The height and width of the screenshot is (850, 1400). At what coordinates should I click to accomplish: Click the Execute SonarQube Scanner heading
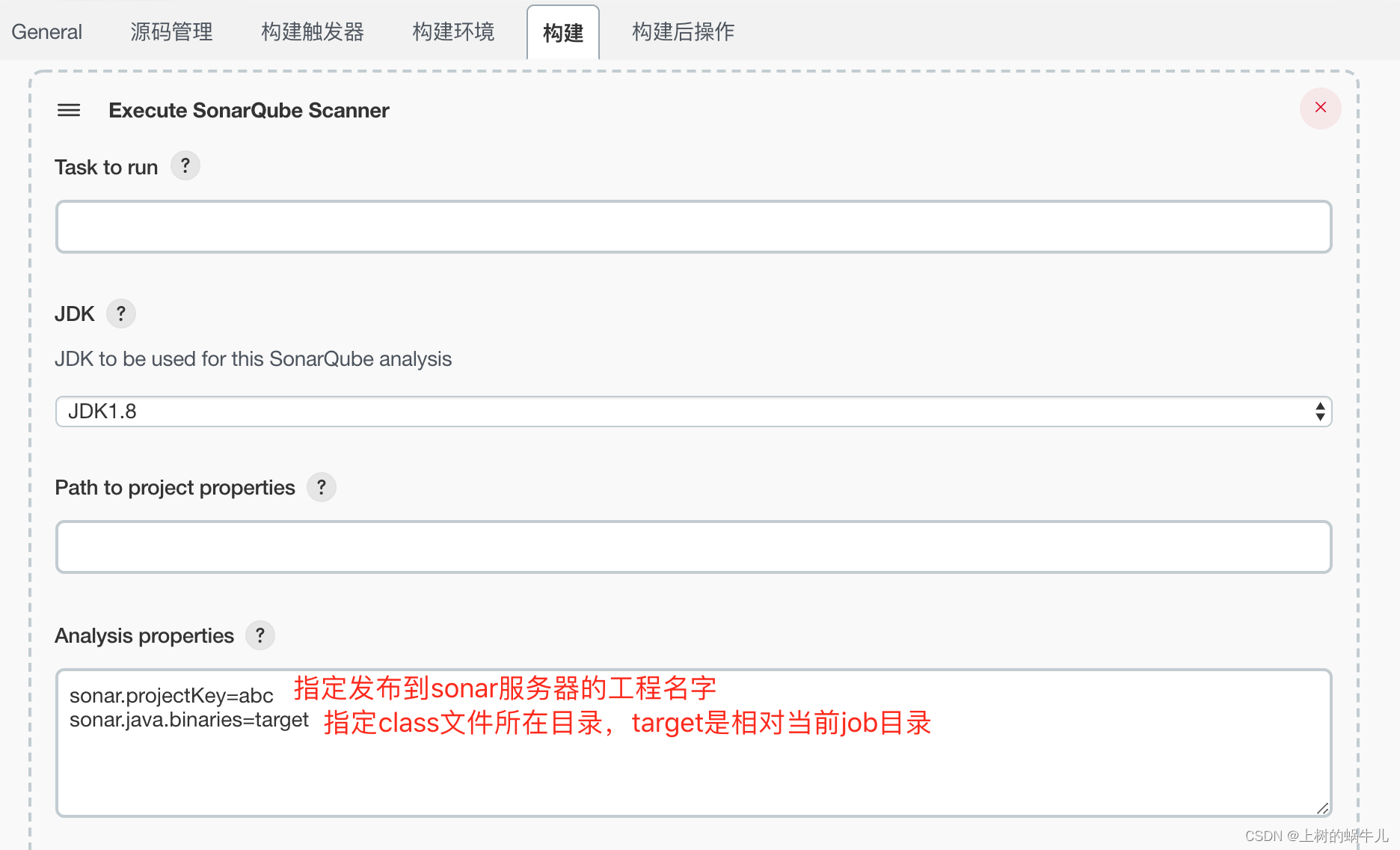pyautogui.click(x=249, y=111)
